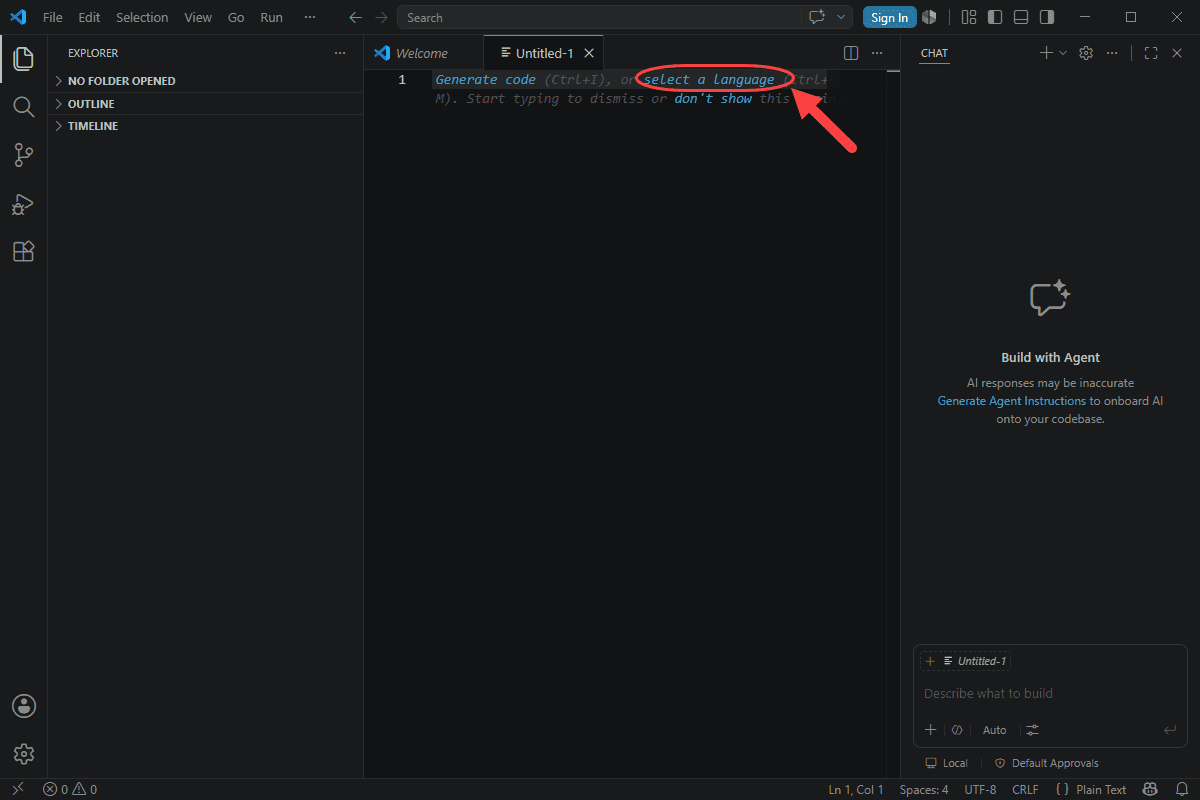
Task: Go back with the left arrow
Action: [355, 17]
